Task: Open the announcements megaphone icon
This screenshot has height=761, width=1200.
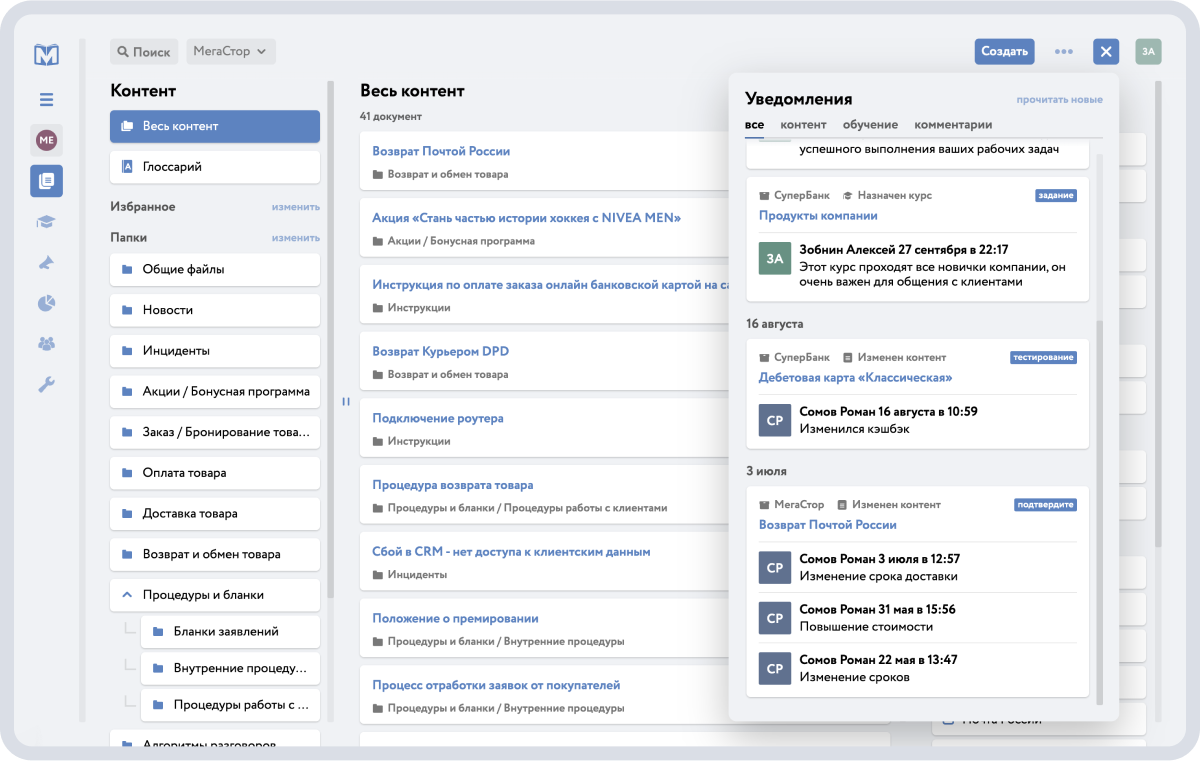Action: pos(46,262)
